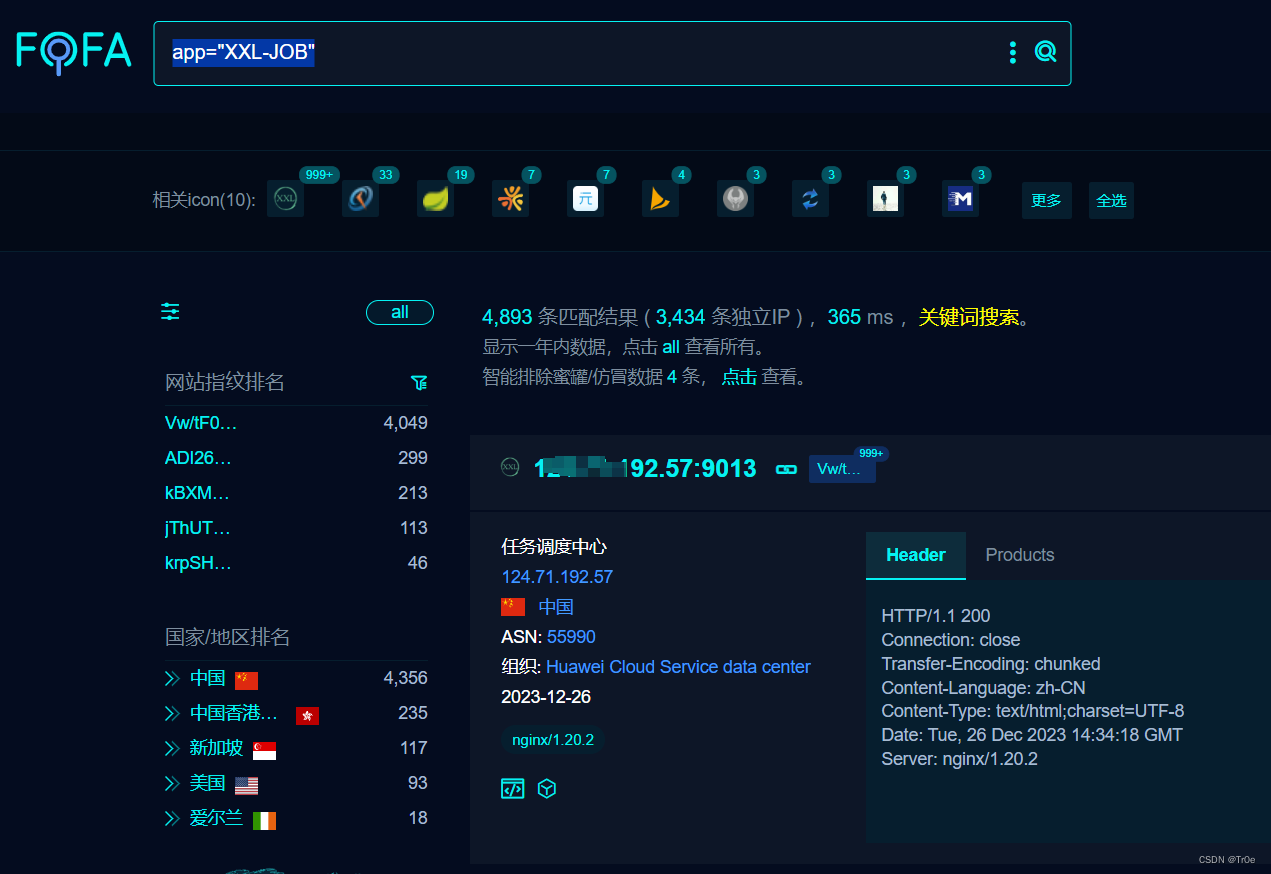
Task: Select the related icon with 33 results
Action: 360,199
